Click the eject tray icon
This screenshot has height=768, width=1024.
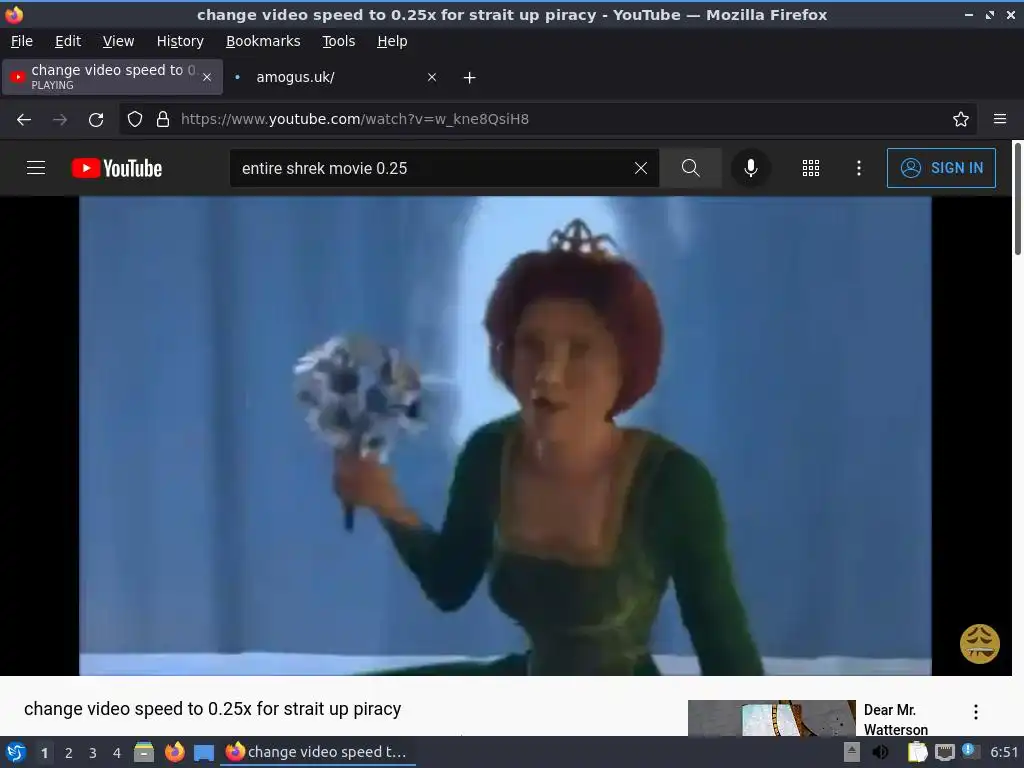point(852,752)
